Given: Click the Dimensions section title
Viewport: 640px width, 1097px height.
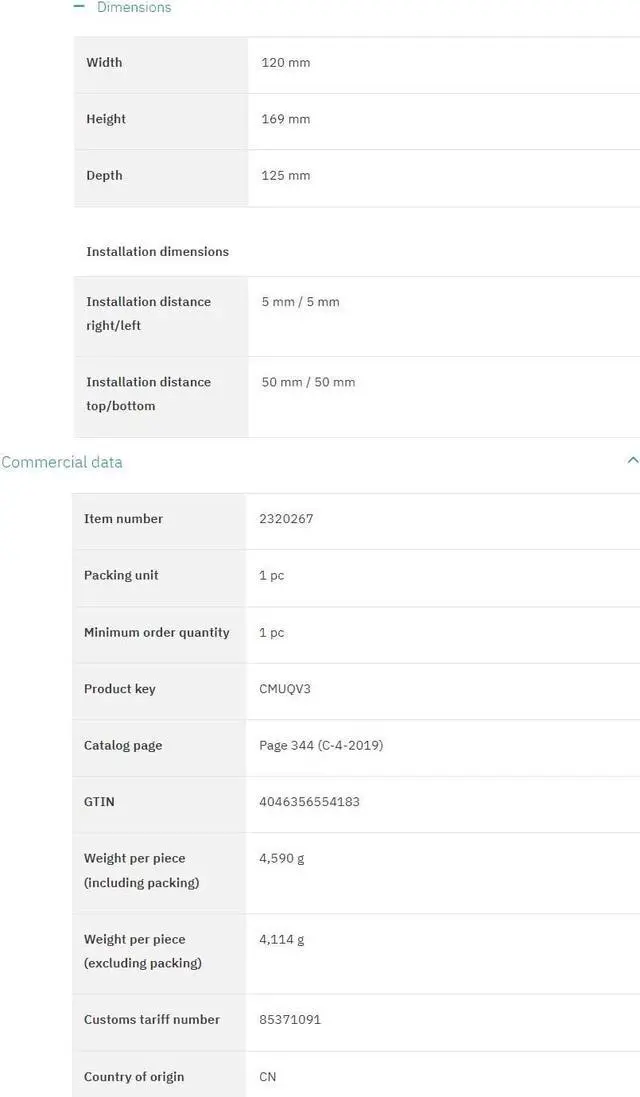Looking at the screenshot, I should (x=134, y=7).
